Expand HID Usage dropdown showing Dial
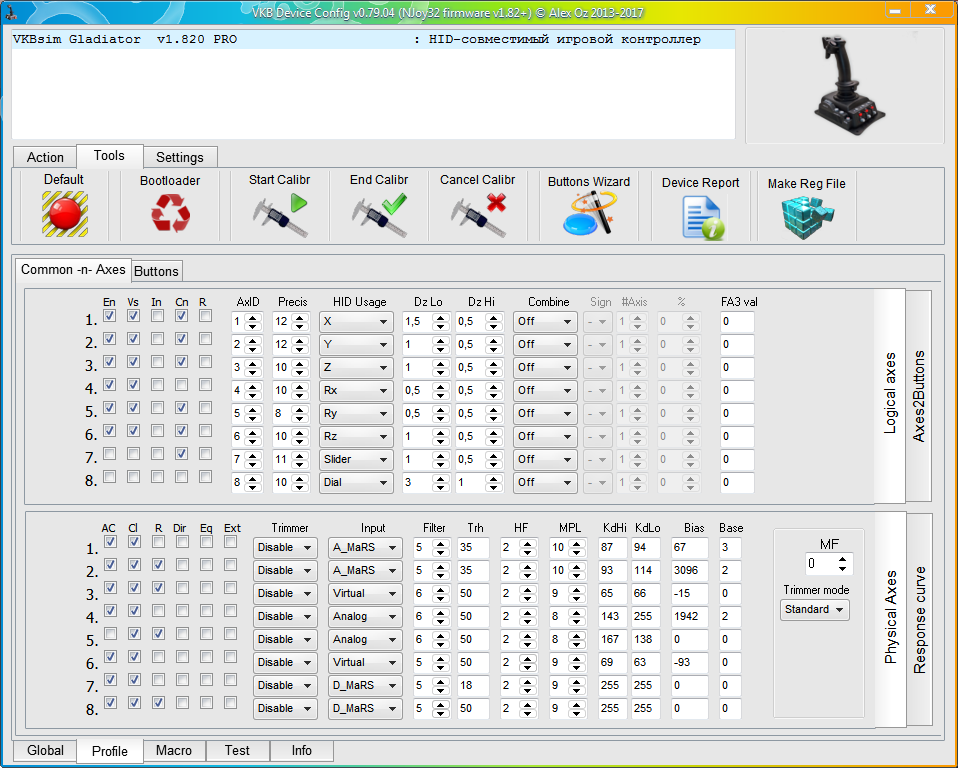This screenshot has height=768, width=958. click(356, 483)
